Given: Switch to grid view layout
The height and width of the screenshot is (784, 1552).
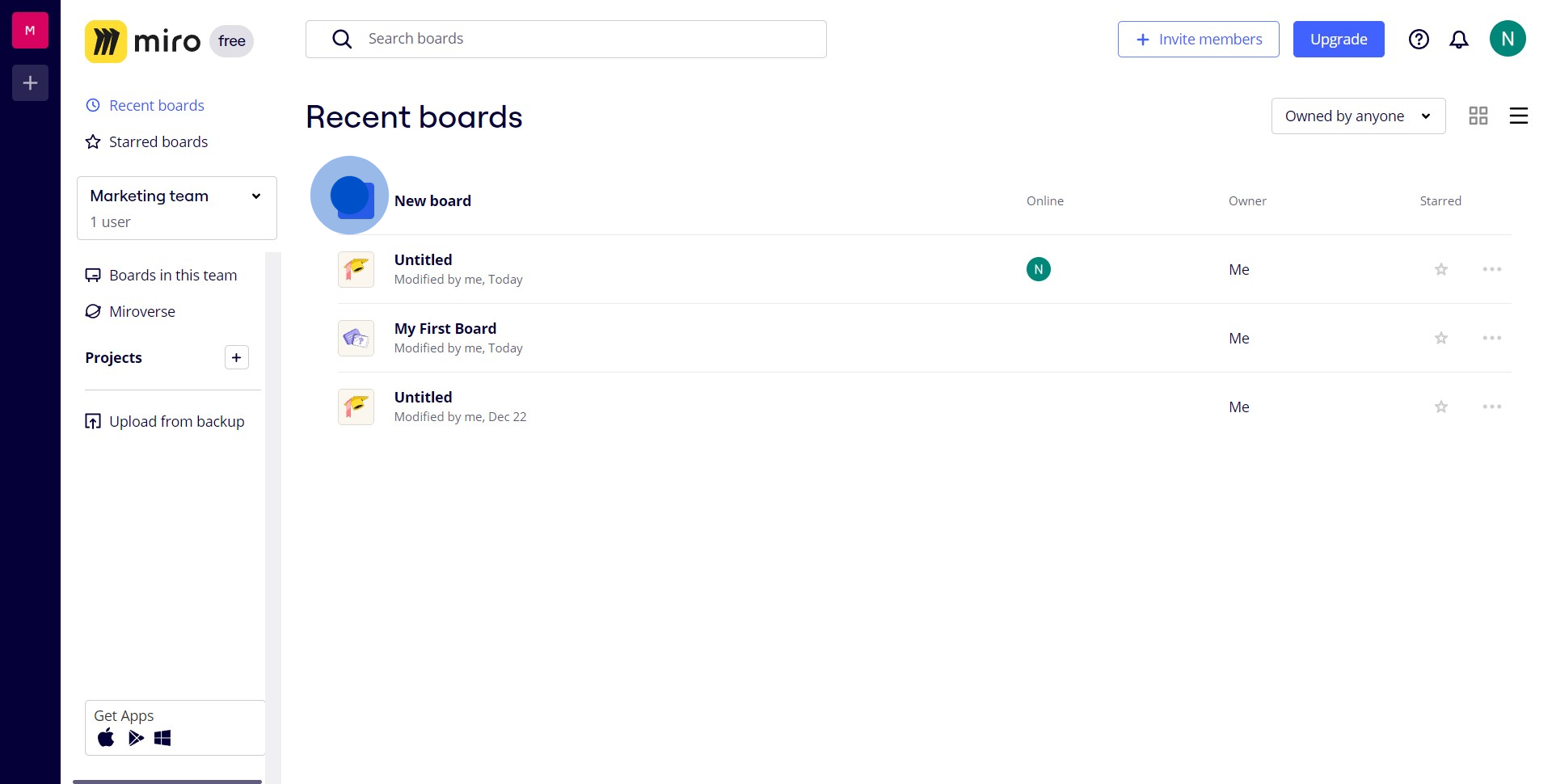Looking at the screenshot, I should (x=1478, y=116).
